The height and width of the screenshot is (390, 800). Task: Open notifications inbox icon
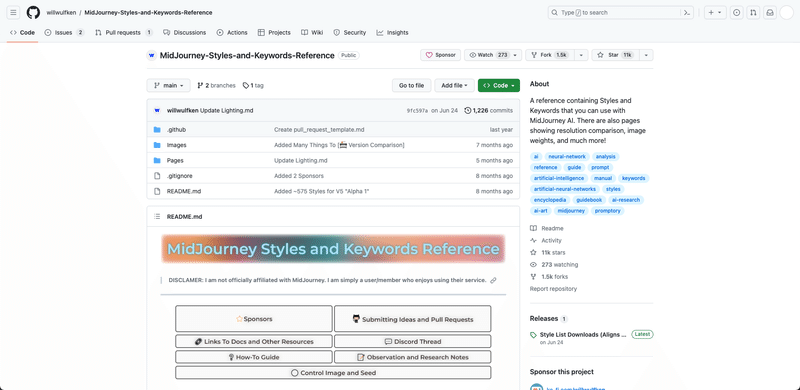(x=770, y=13)
